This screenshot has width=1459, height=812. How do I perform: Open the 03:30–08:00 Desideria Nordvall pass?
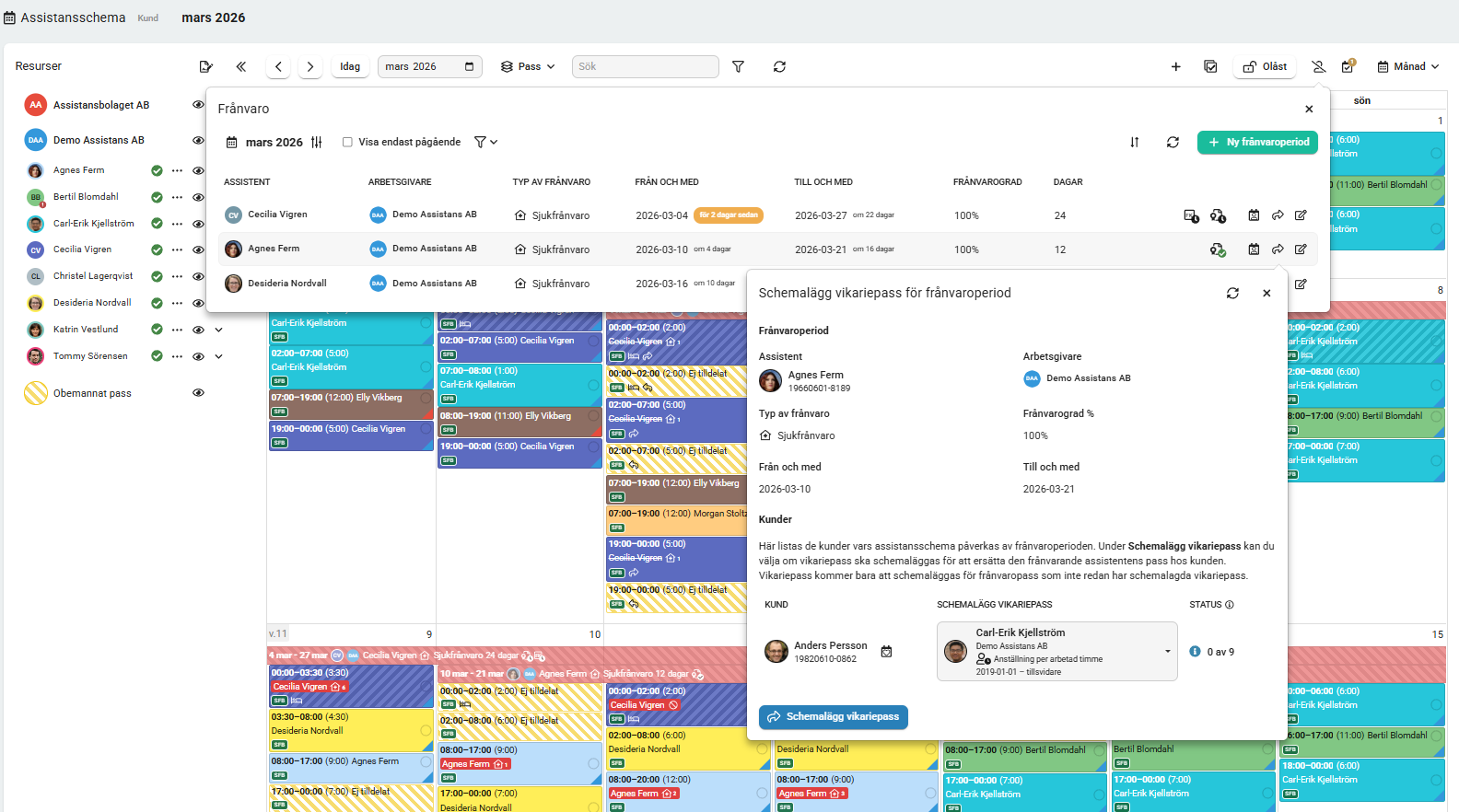click(350, 729)
